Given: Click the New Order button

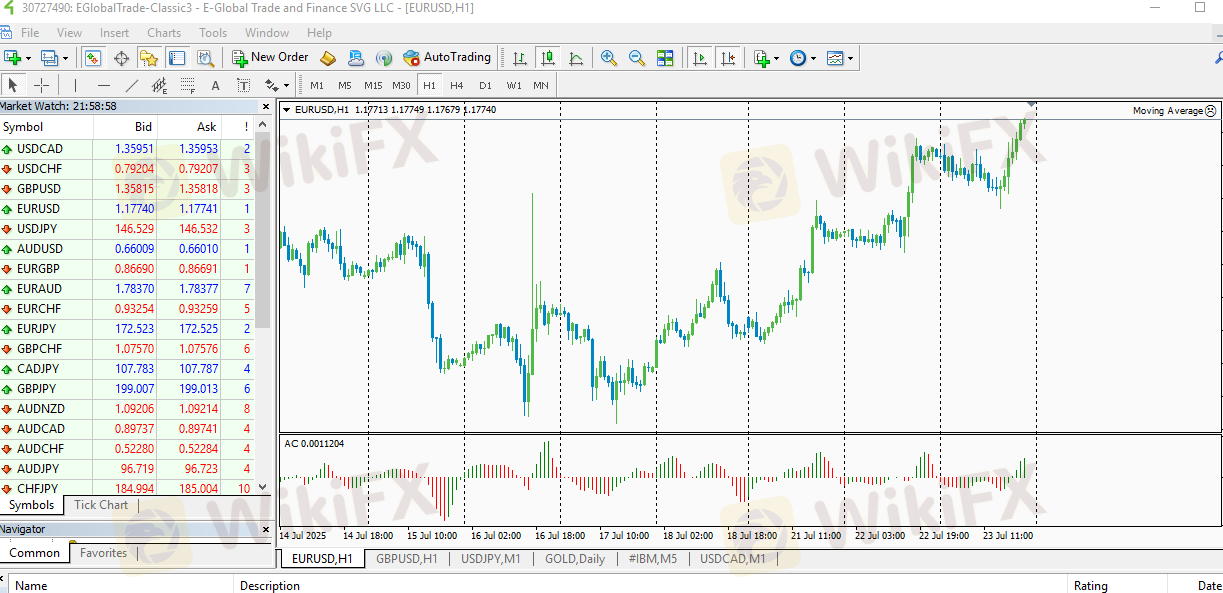Looking at the screenshot, I should [x=270, y=58].
